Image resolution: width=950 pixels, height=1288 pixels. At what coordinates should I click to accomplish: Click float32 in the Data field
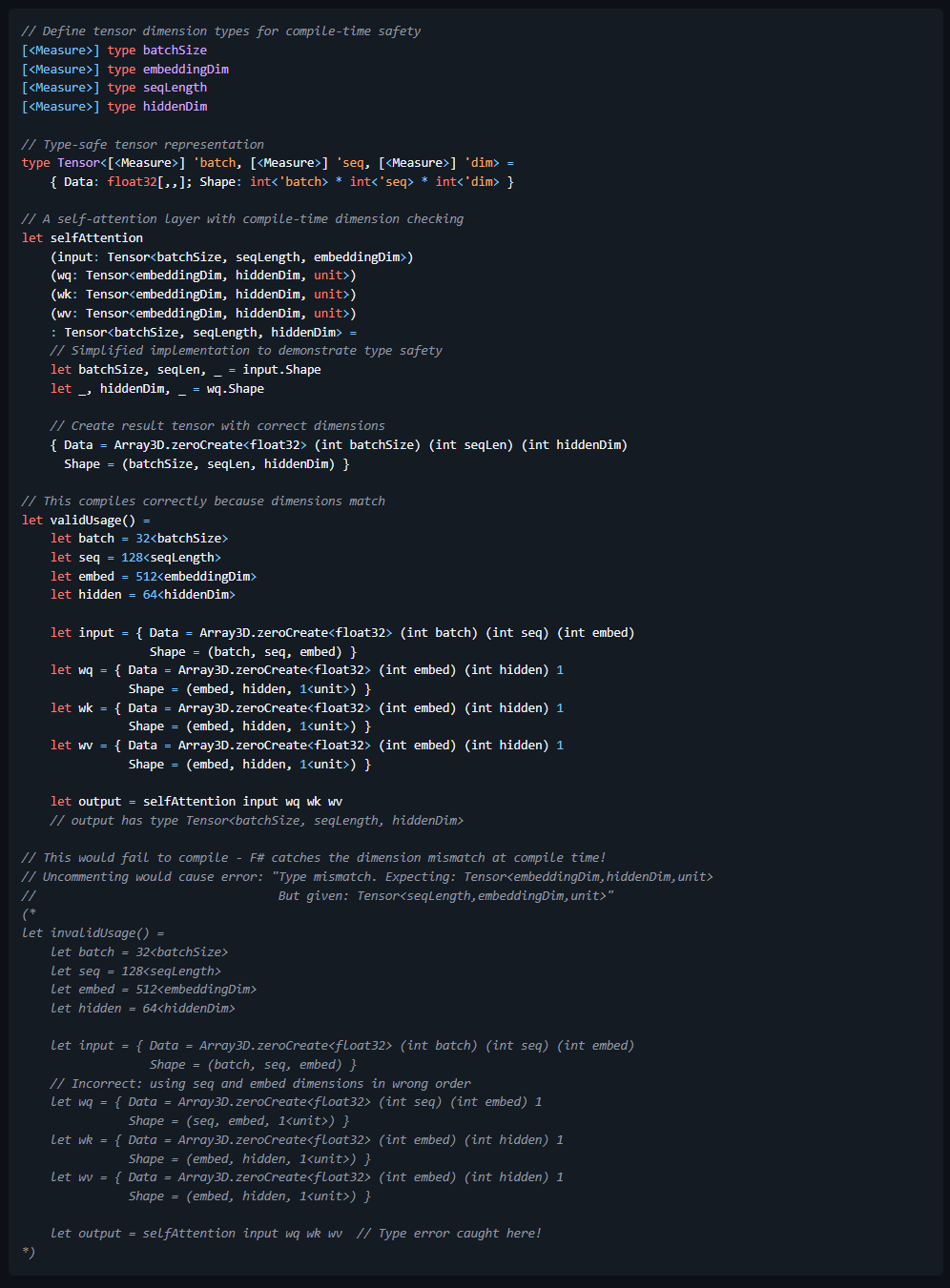point(132,181)
